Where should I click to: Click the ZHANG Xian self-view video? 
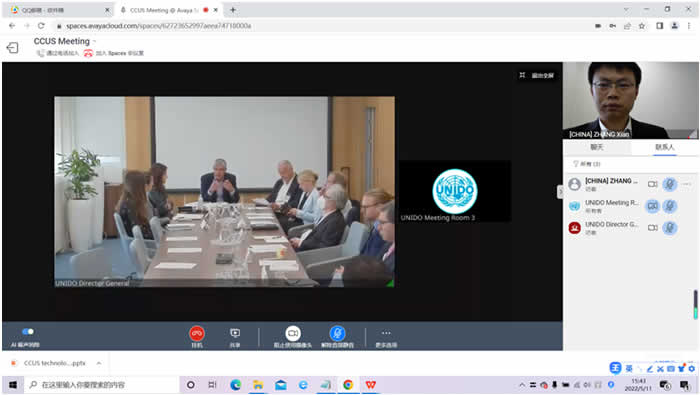(631, 100)
